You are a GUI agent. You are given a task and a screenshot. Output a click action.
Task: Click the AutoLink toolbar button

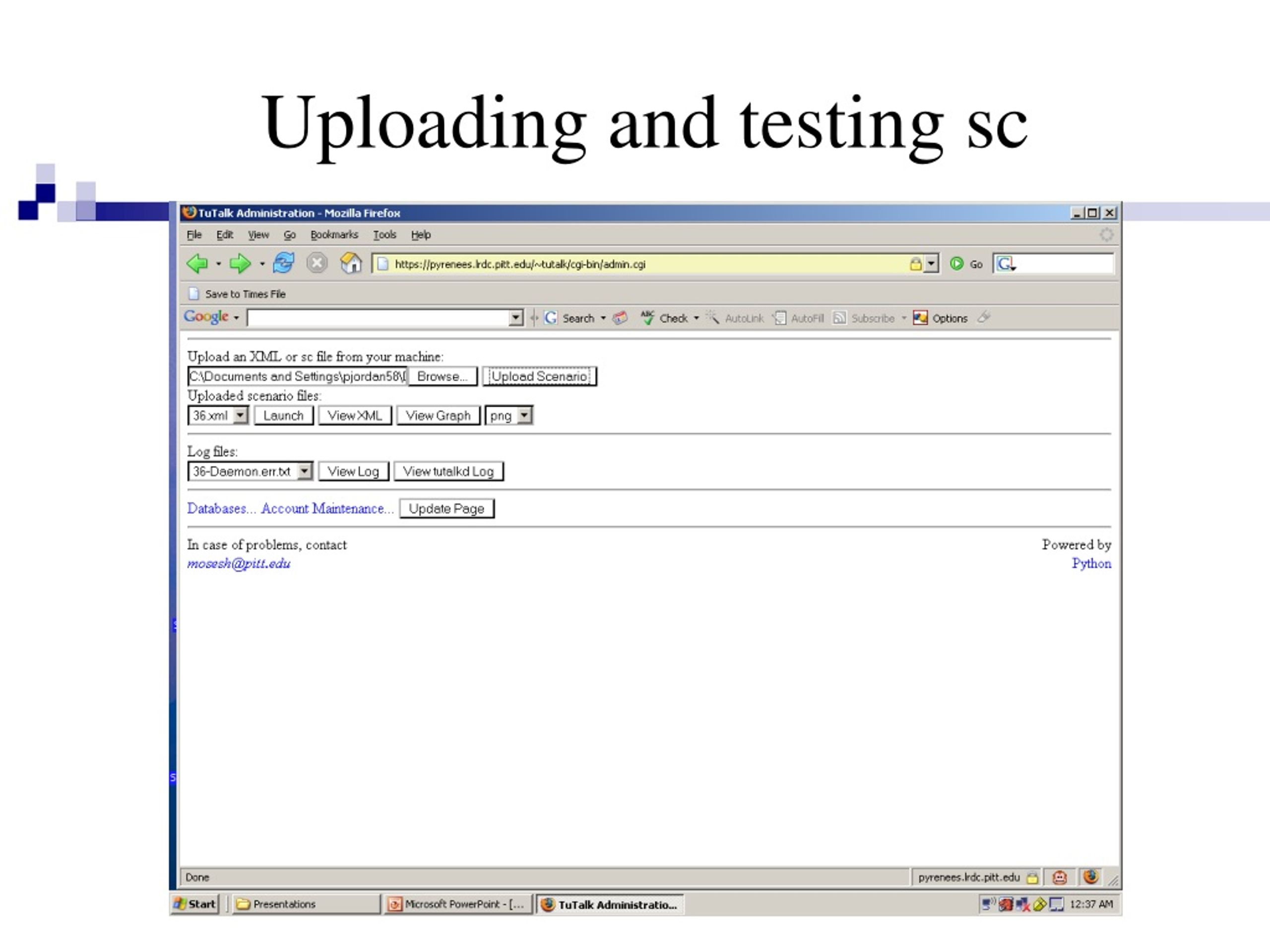tap(735, 318)
